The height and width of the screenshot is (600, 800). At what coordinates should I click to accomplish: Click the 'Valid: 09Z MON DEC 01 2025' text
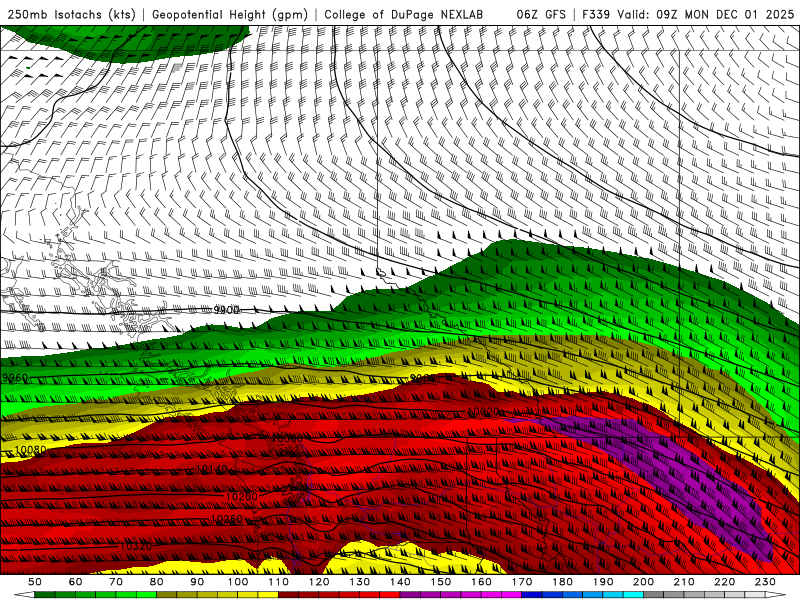[706, 14]
